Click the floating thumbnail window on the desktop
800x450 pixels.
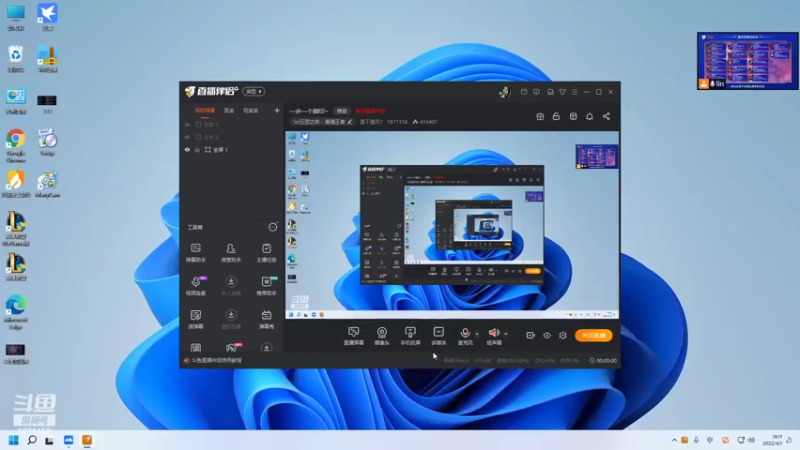click(x=747, y=61)
